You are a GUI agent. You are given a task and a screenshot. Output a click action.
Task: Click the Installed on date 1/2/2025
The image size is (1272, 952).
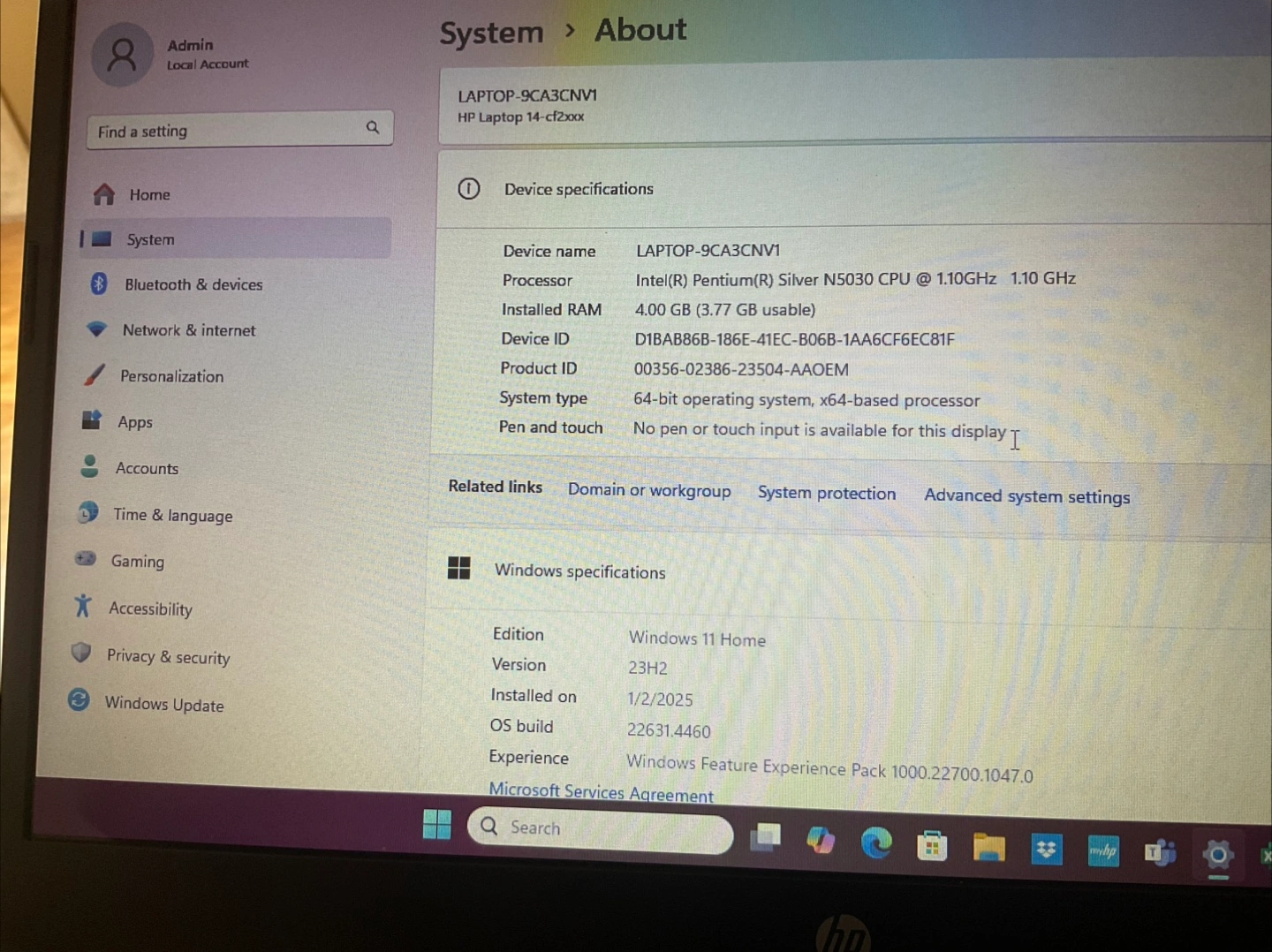click(660, 699)
